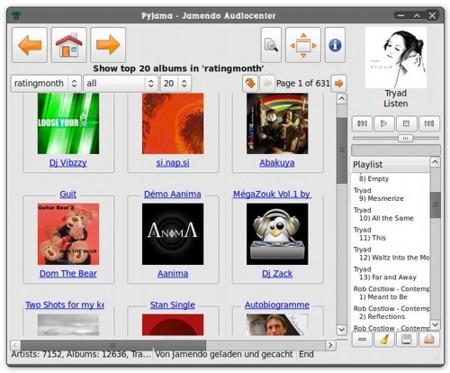This screenshot has width=450, height=373.
Task: Open the MégaZouk Vol.1 album link
Action: pos(272,194)
